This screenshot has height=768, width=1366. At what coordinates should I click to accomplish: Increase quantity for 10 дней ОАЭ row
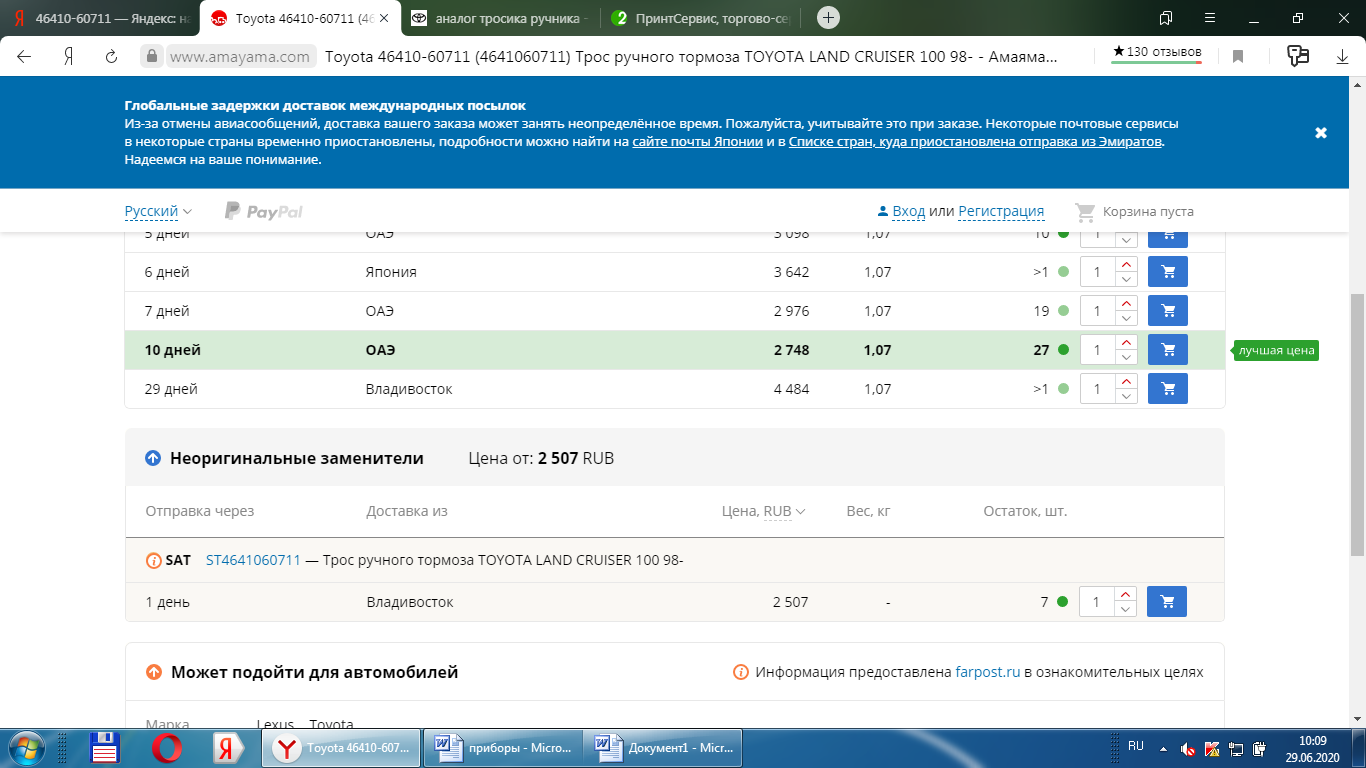coord(1126,343)
